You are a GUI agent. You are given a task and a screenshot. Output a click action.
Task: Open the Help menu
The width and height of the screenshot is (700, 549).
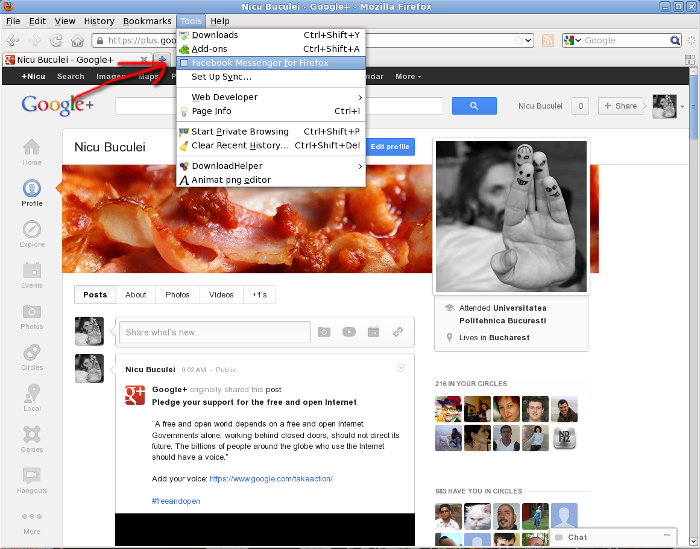click(220, 21)
